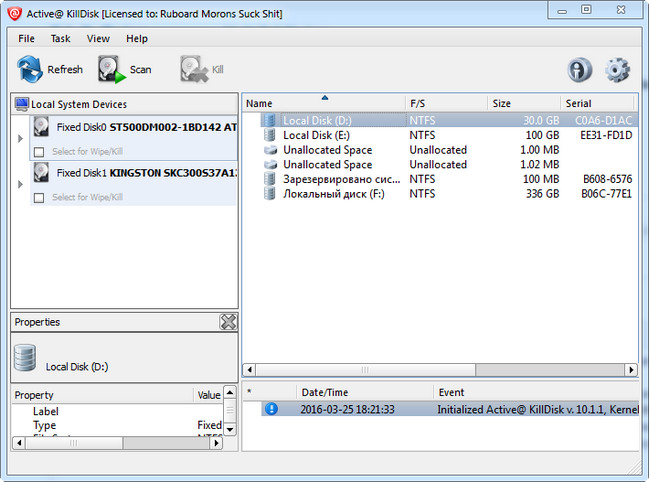Select the Fixed Disk0 ST500DM002 drive icon

41,127
